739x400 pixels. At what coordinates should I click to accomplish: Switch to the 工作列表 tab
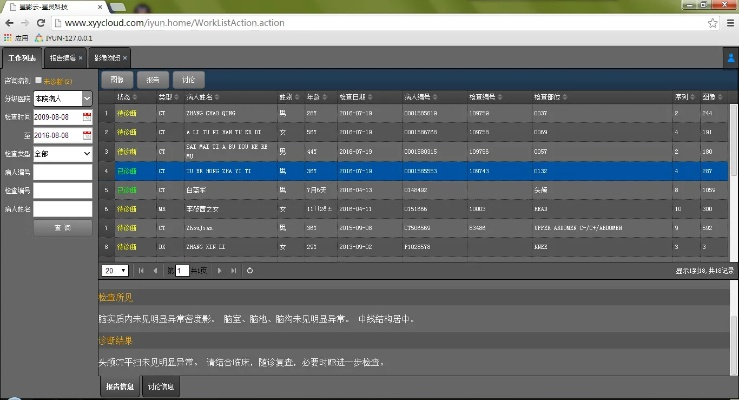22,58
